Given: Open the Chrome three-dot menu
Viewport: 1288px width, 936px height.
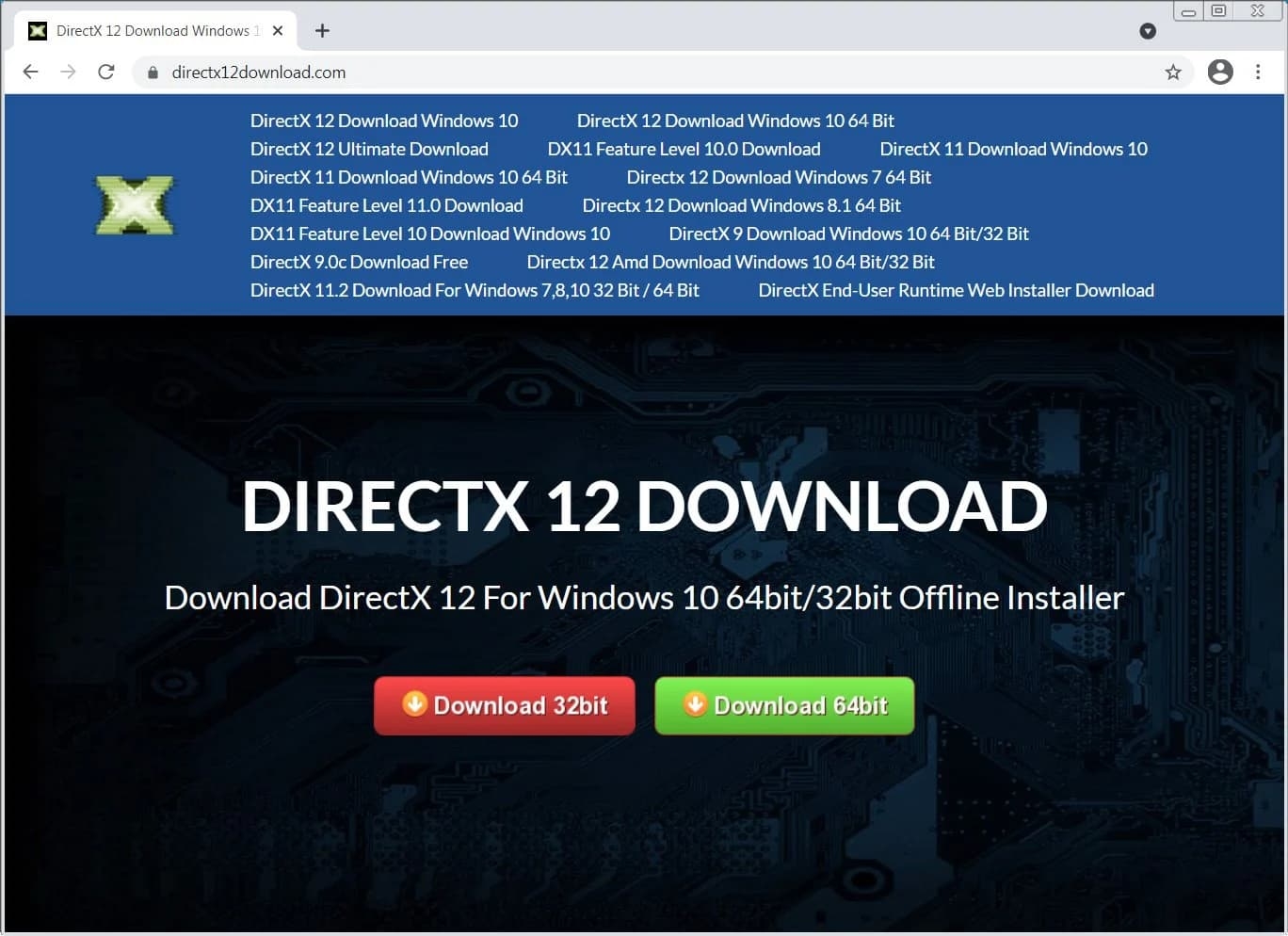Looking at the screenshot, I should pyautogui.click(x=1258, y=73).
